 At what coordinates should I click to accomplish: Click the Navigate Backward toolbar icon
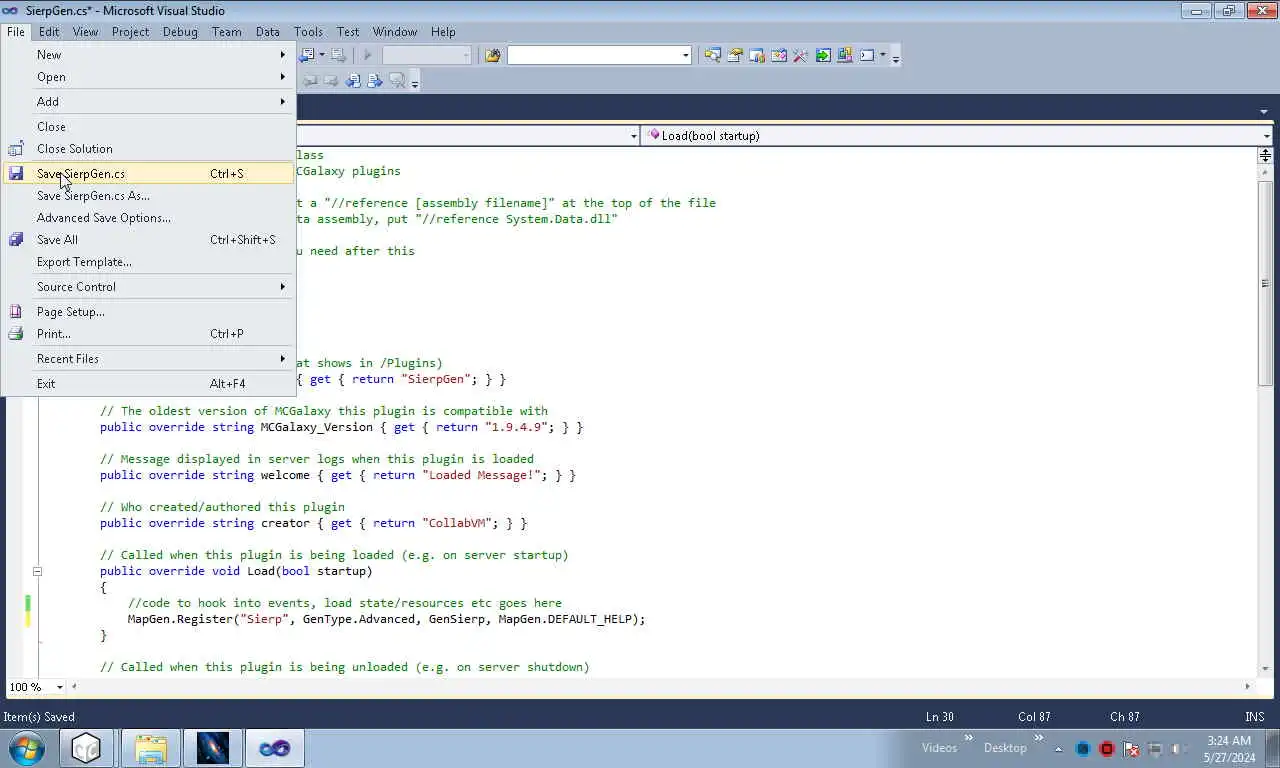pos(306,55)
